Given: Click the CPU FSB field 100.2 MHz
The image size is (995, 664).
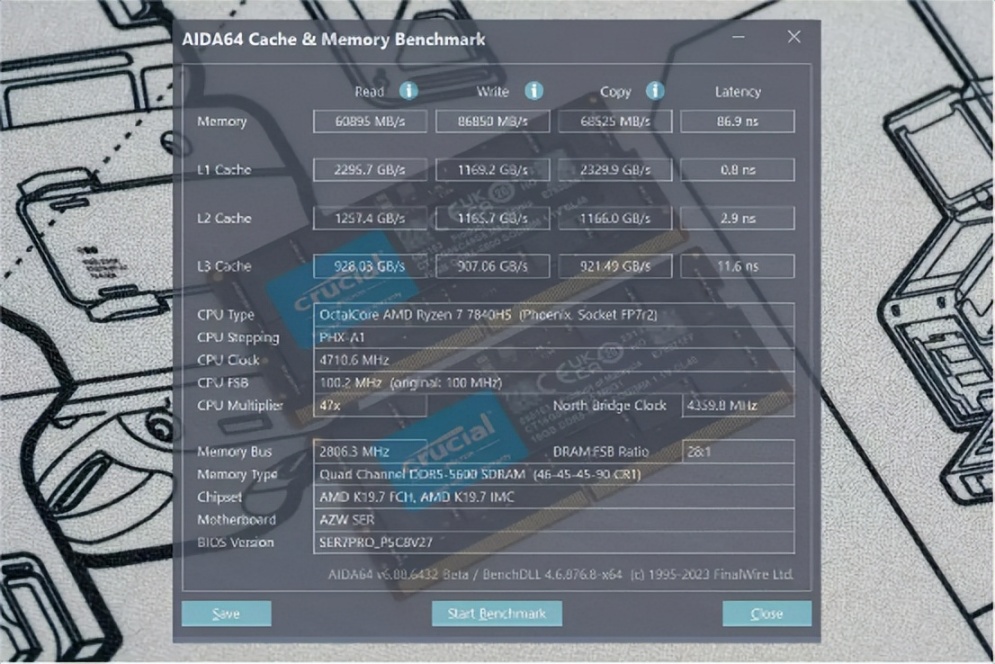Looking at the screenshot, I should coord(553,383).
